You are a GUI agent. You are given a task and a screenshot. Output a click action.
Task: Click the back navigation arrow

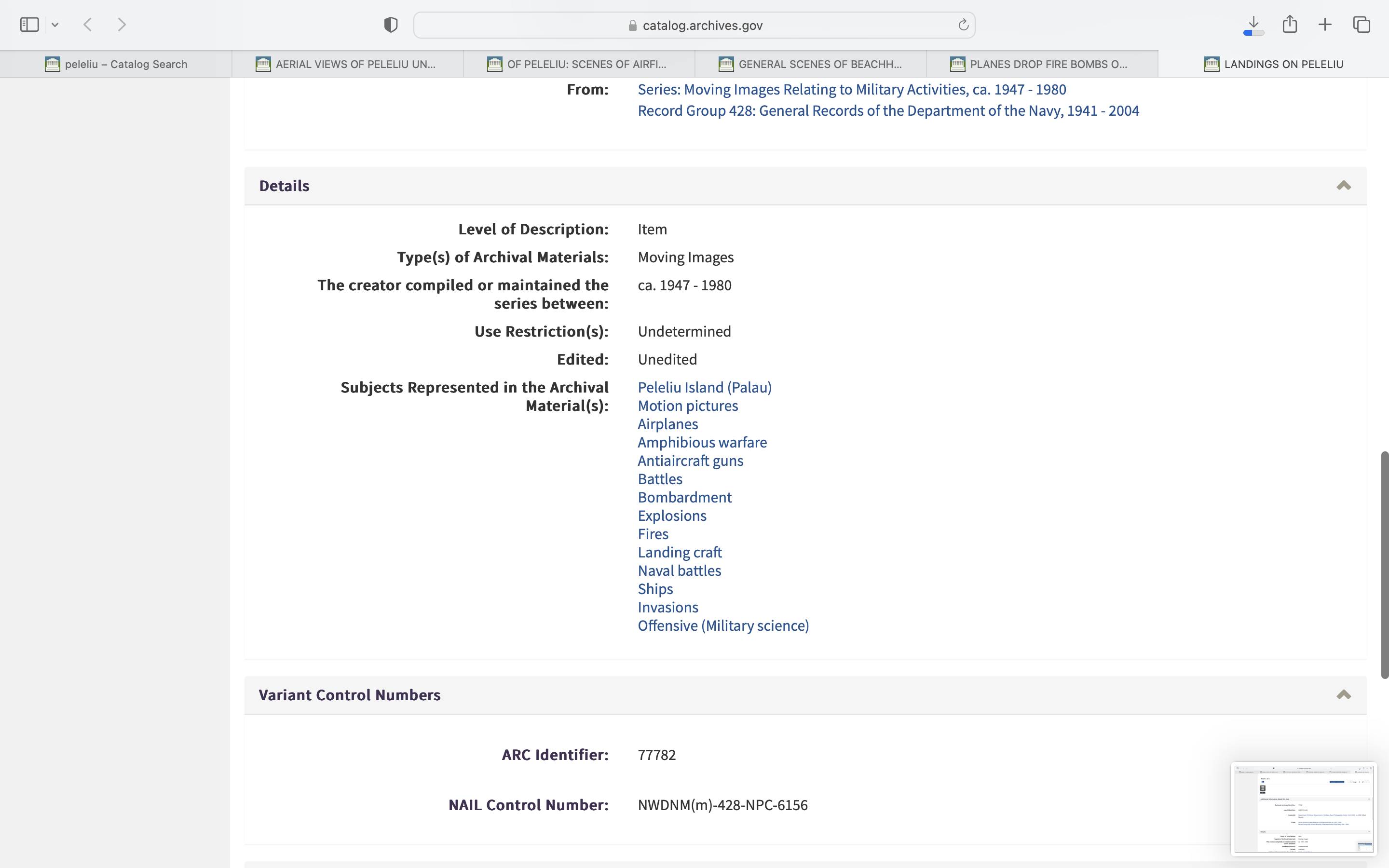click(x=88, y=25)
